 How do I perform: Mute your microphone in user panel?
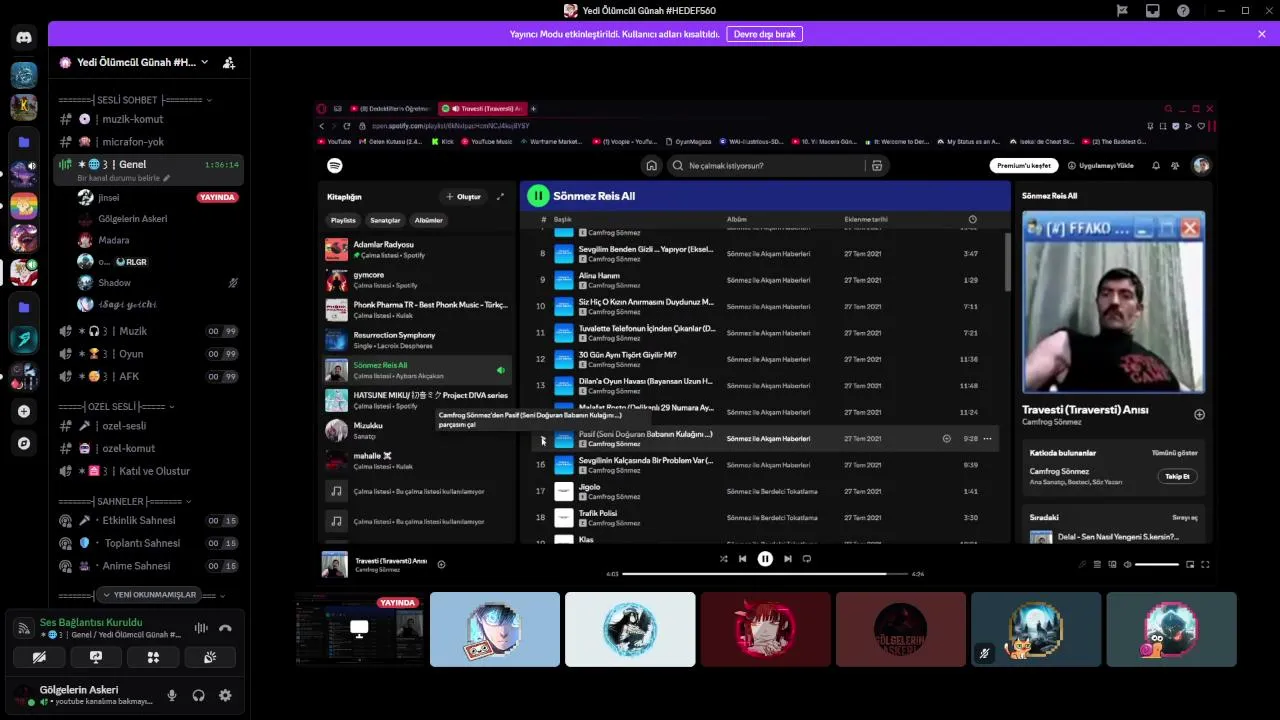click(172, 695)
